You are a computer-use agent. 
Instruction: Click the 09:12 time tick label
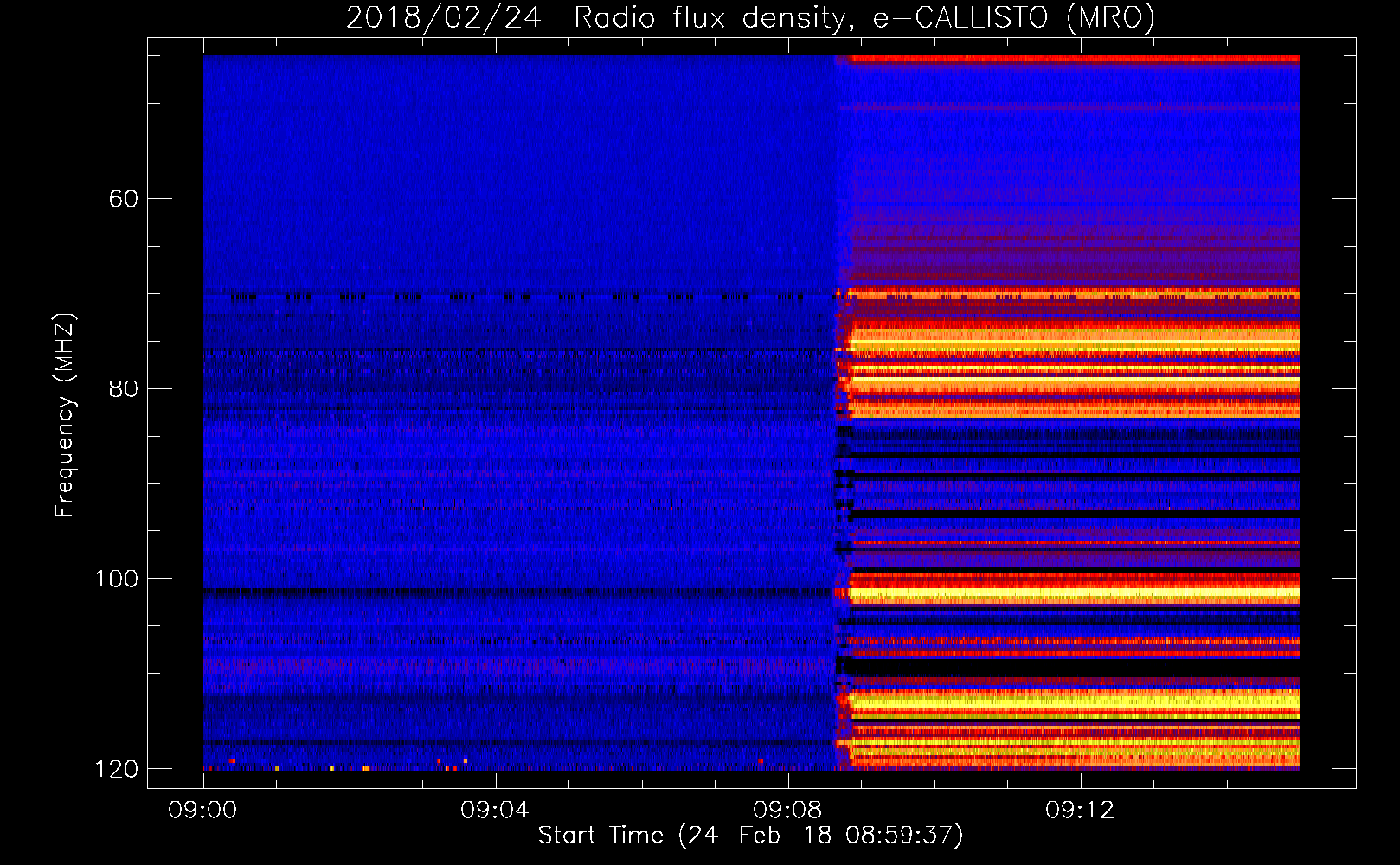pos(1080,811)
